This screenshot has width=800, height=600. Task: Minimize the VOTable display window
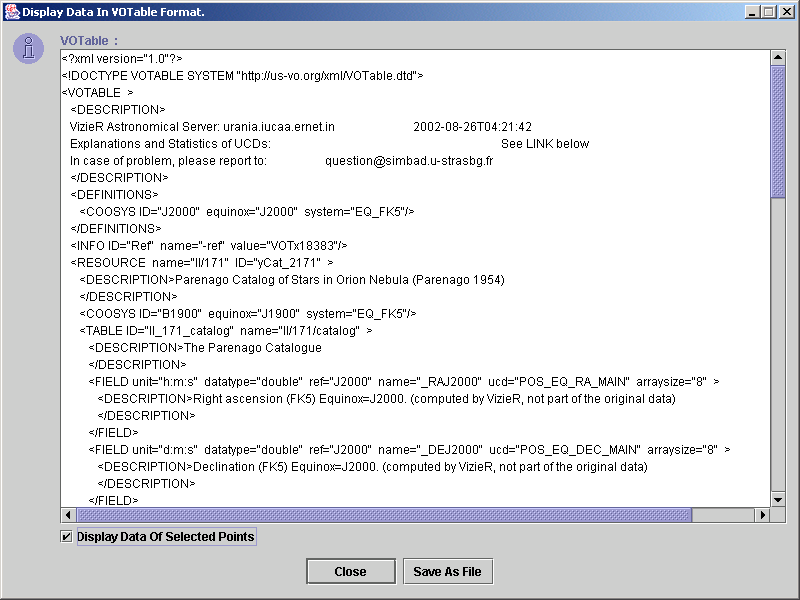click(x=752, y=12)
